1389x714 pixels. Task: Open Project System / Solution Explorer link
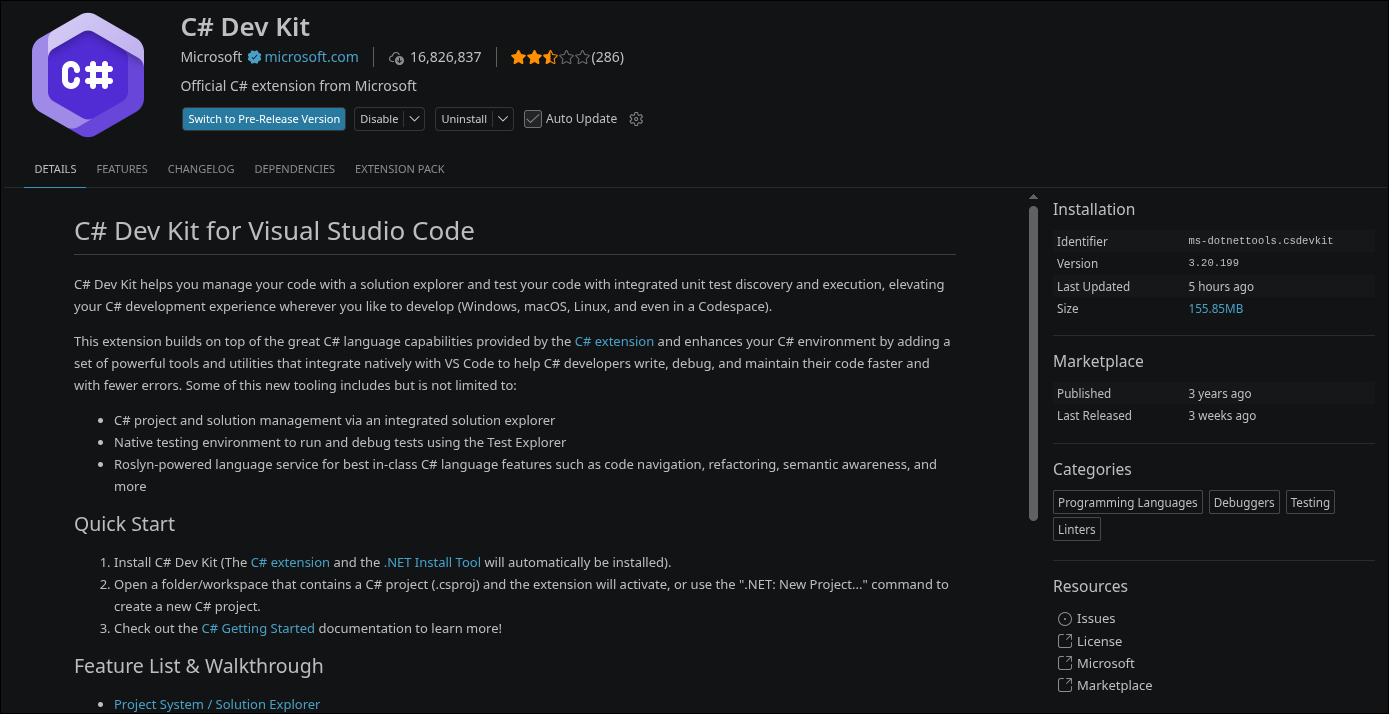217,704
